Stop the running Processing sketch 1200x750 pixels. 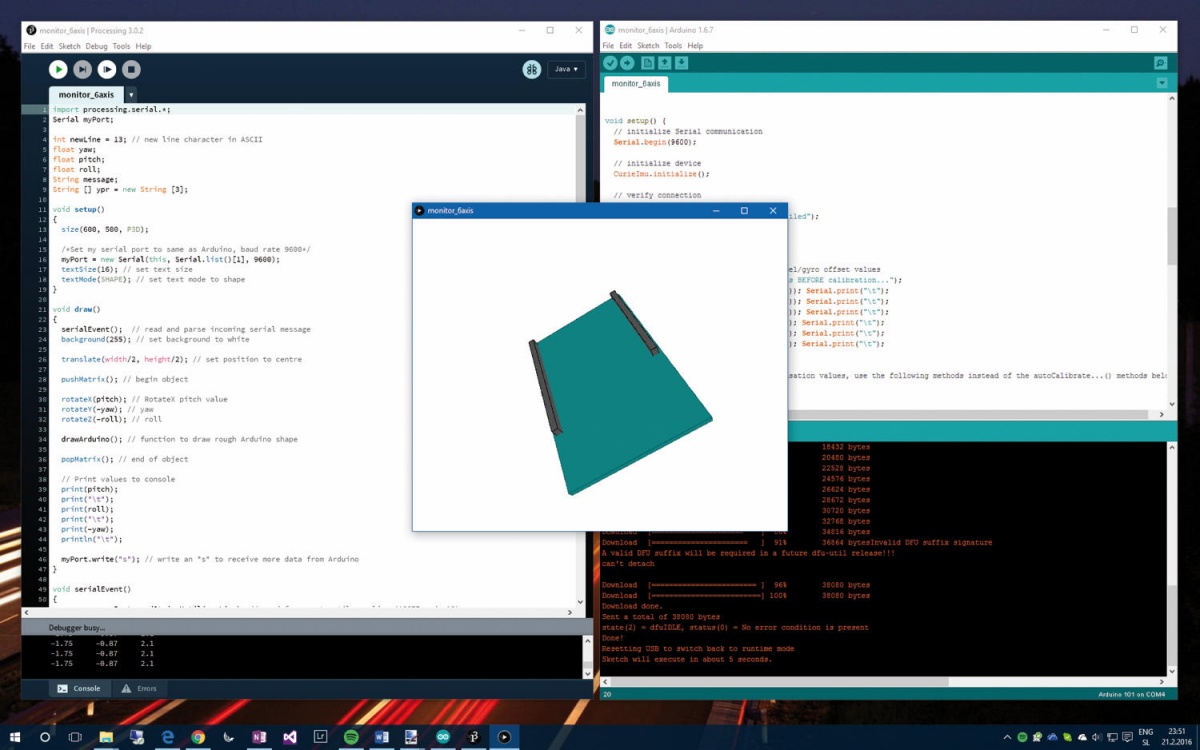click(x=131, y=69)
